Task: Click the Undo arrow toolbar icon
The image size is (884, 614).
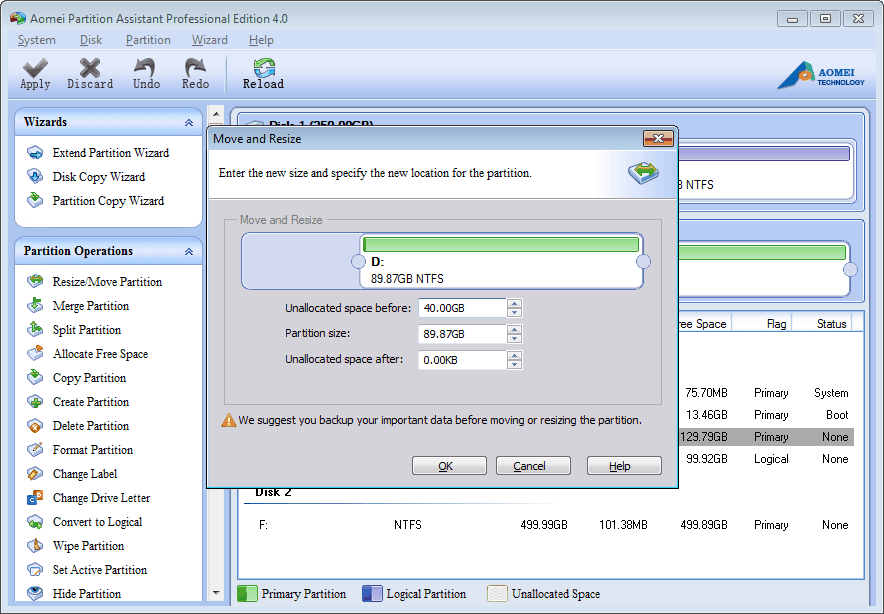Action: click(x=145, y=68)
